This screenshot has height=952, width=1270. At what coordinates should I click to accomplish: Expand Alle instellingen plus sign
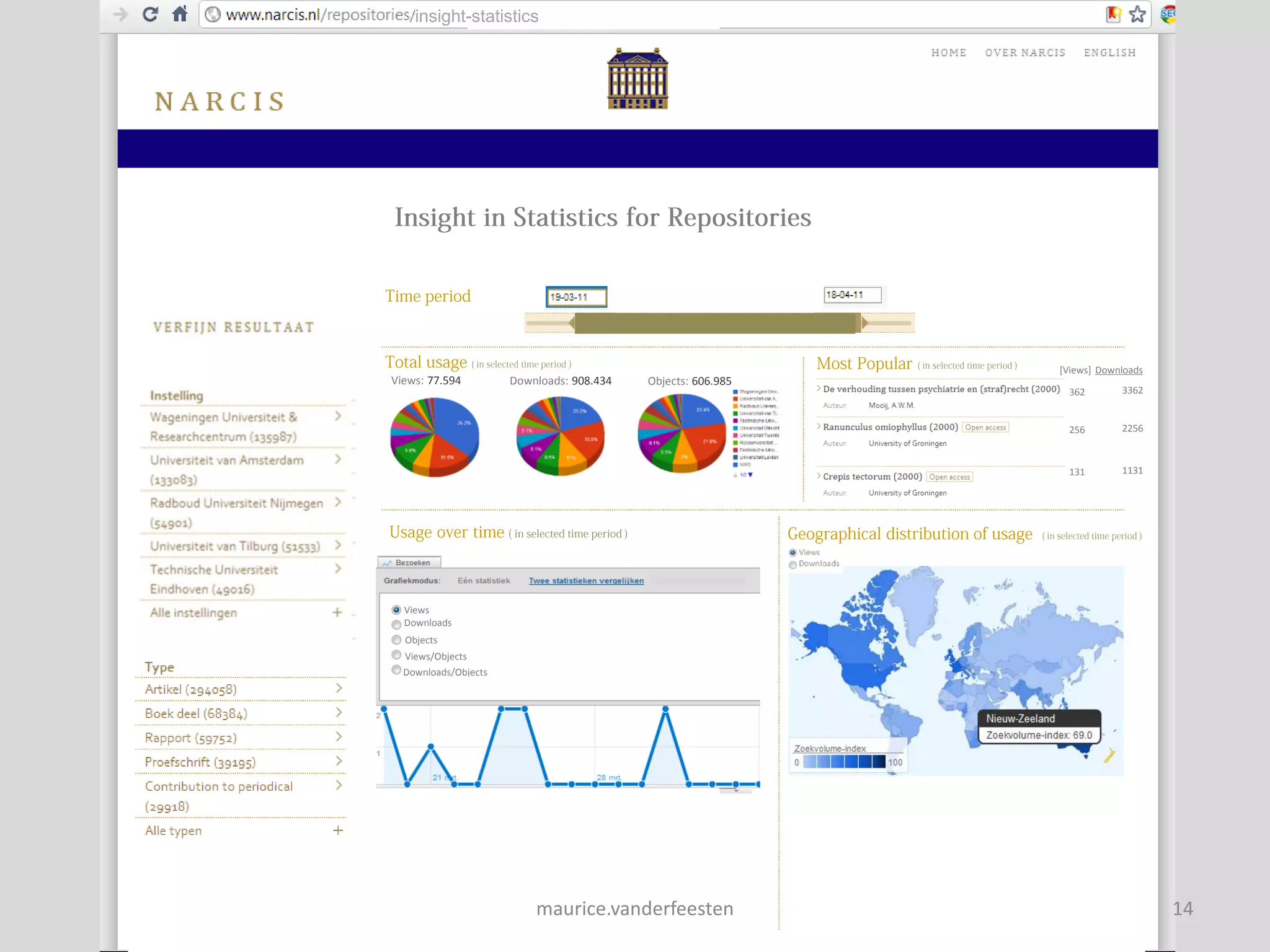[337, 612]
